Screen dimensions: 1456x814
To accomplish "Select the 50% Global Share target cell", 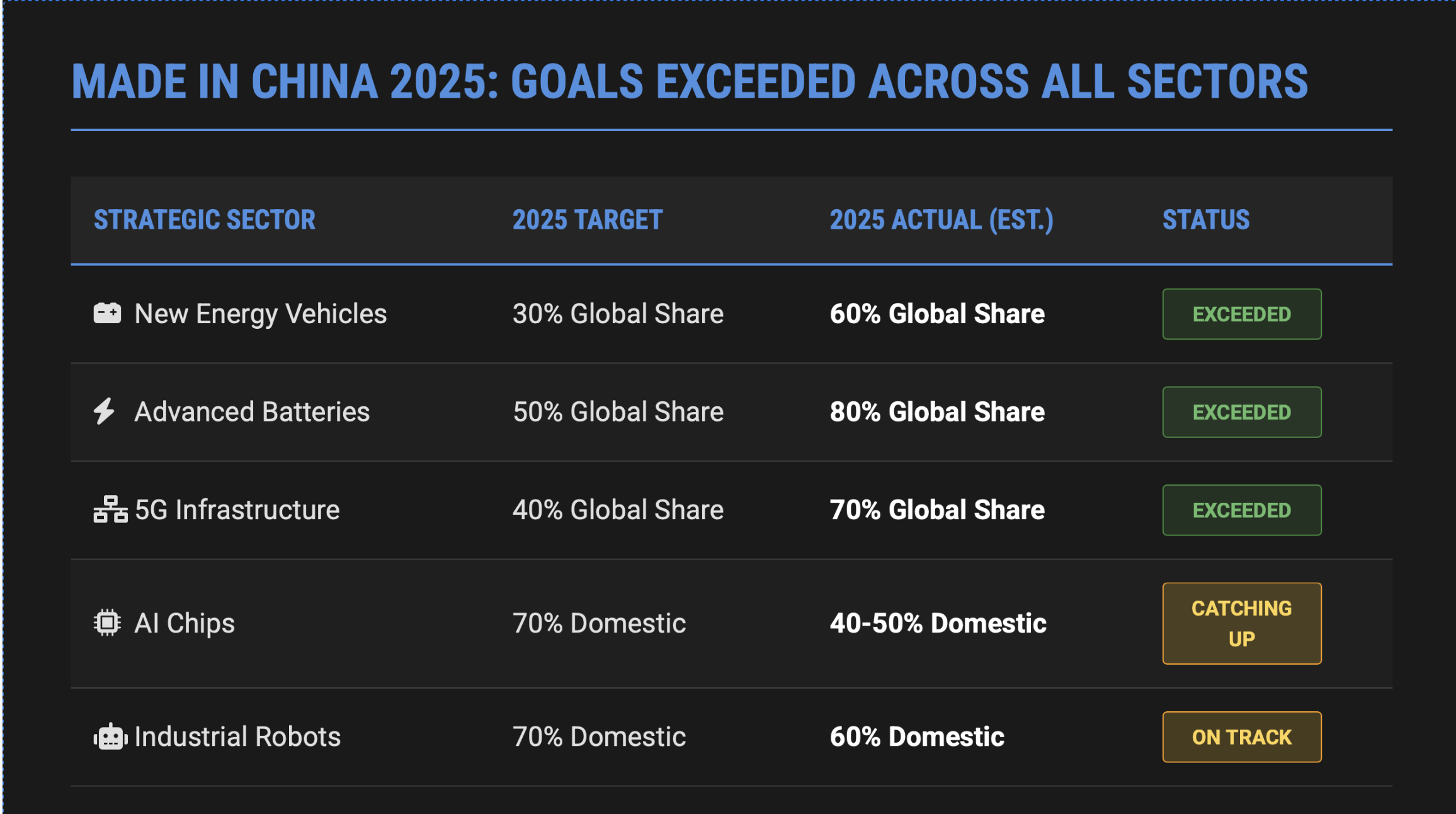I will 618,412.
